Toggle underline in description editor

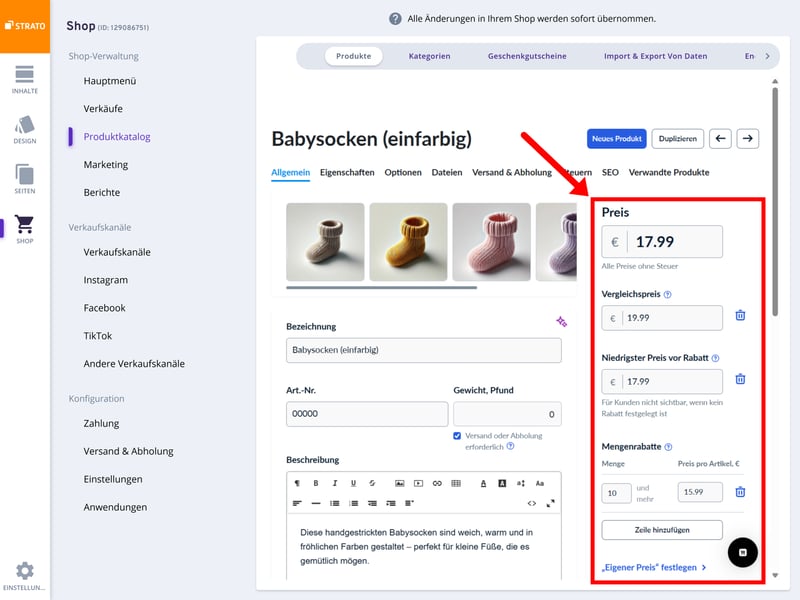pyautogui.click(x=353, y=483)
